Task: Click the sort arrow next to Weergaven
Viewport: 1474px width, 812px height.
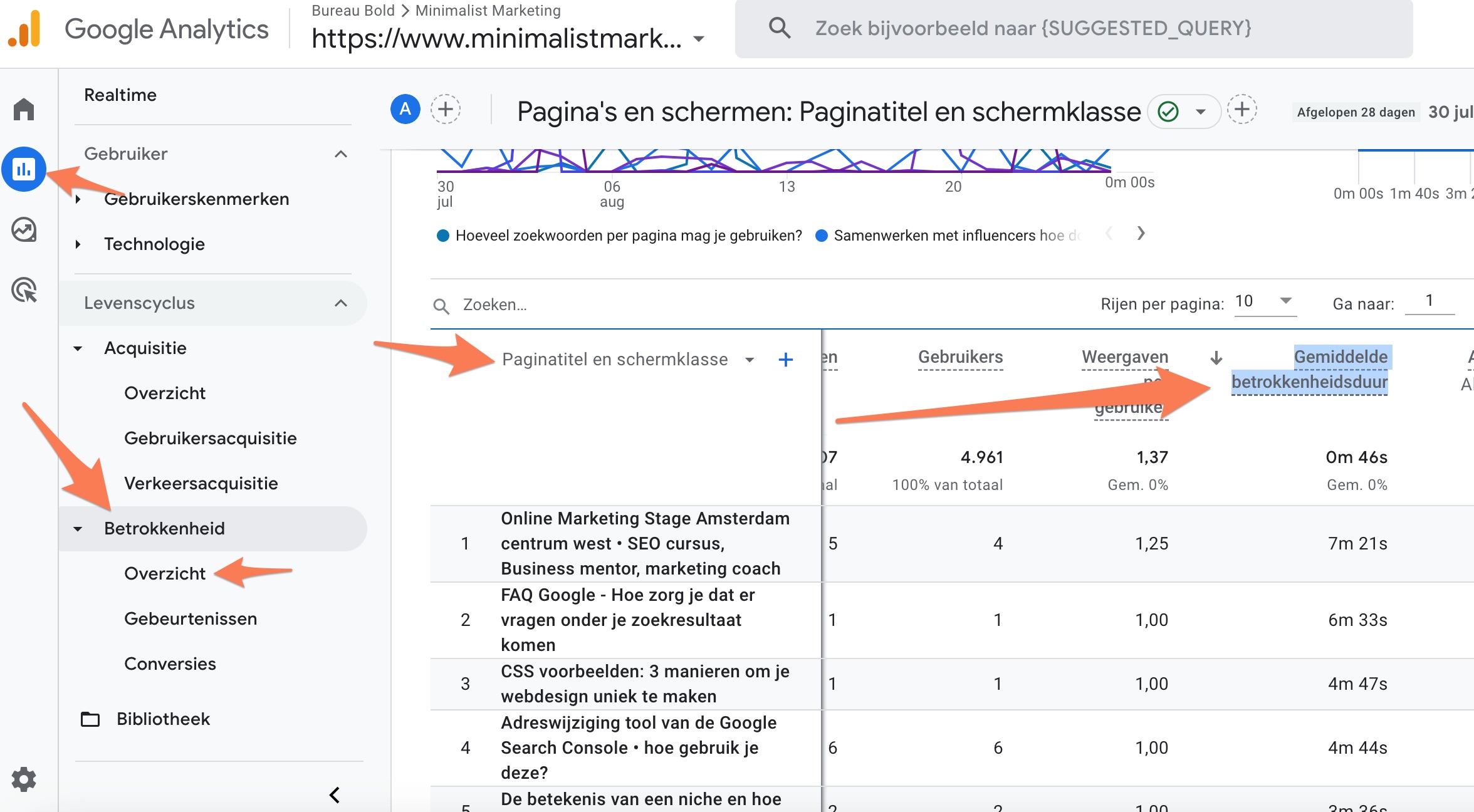Action: (x=1216, y=357)
